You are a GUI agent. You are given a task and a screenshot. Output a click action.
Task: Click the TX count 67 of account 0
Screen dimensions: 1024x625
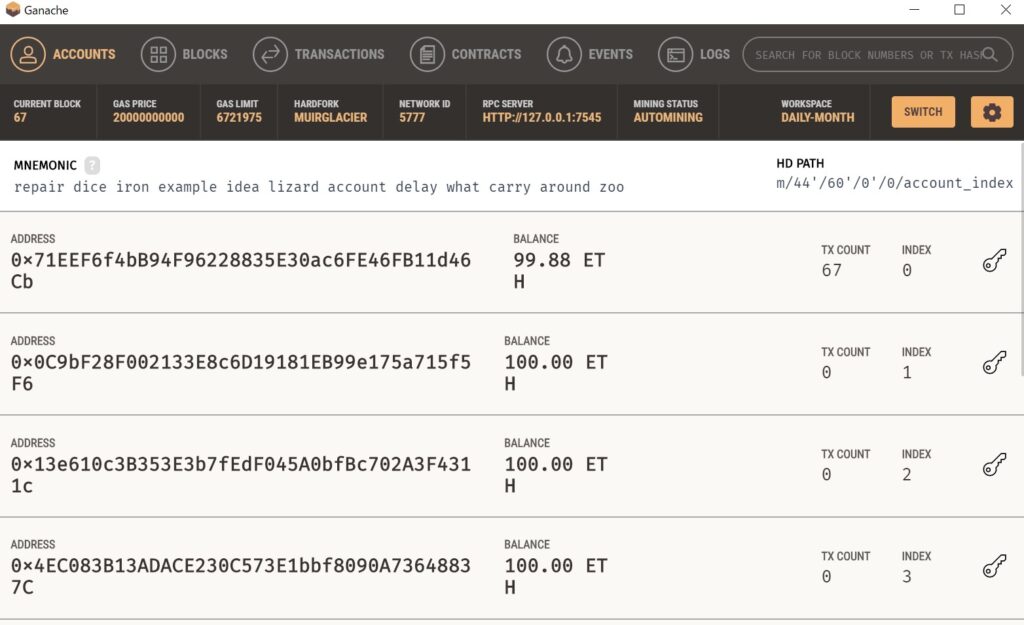tap(831, 270)
